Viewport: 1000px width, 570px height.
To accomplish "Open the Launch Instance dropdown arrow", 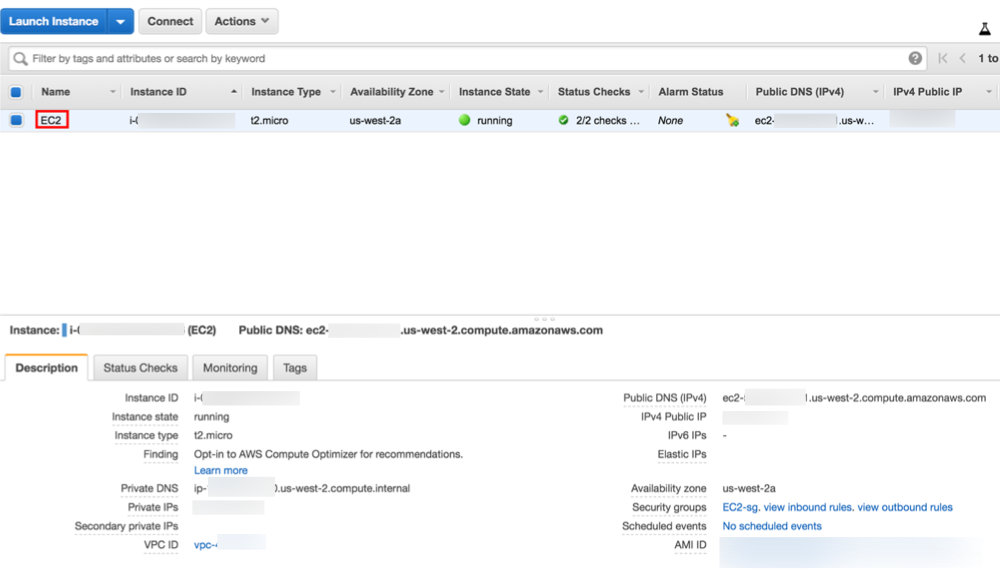I will click(x=121, y=21).
